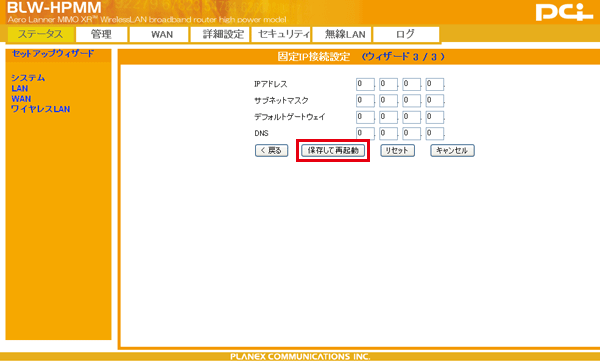
Task: Click the デフォルトゲートウェイ label
Action: (290, 117)
